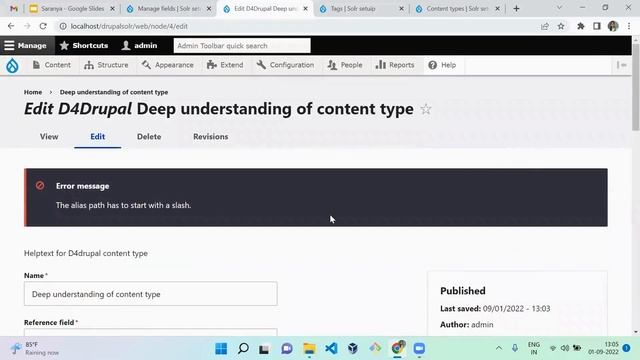Viewport: 640px width, 360px height.
Task: Switch to the Saranya Google Slides tab
Action: (x=72, y=9)
